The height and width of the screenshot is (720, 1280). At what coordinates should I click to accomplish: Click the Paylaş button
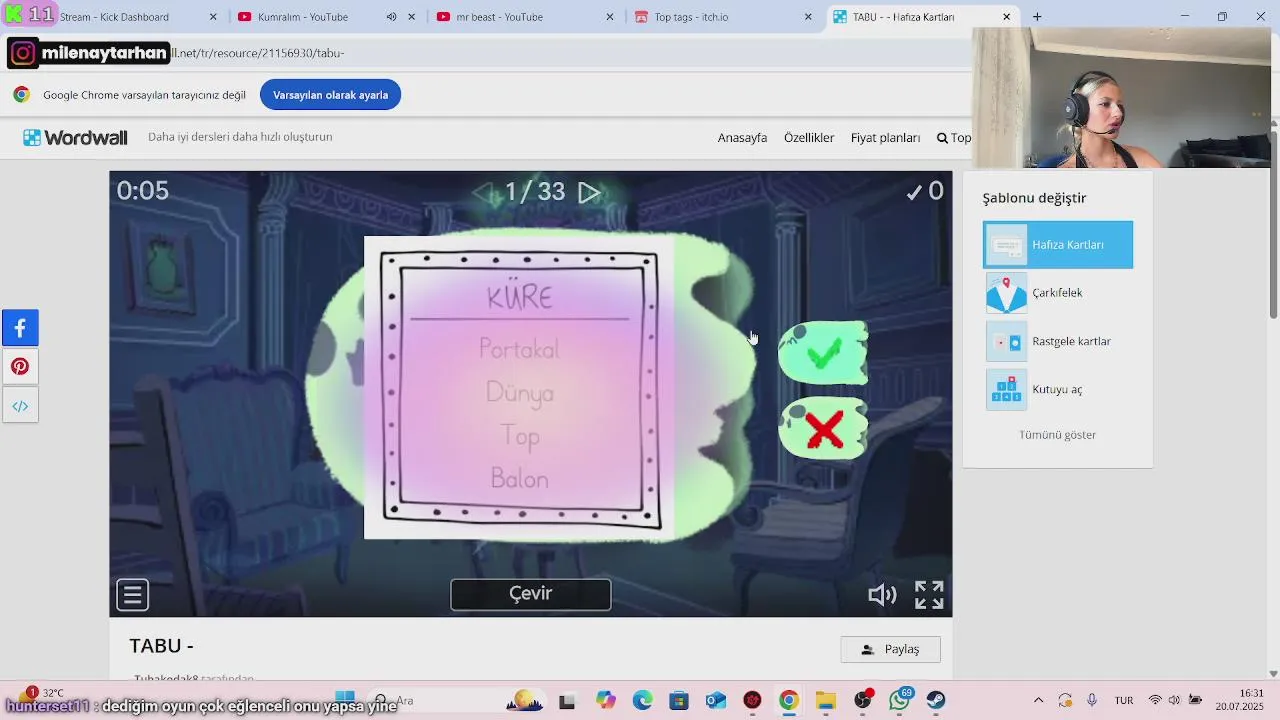[x=890, y=649]
